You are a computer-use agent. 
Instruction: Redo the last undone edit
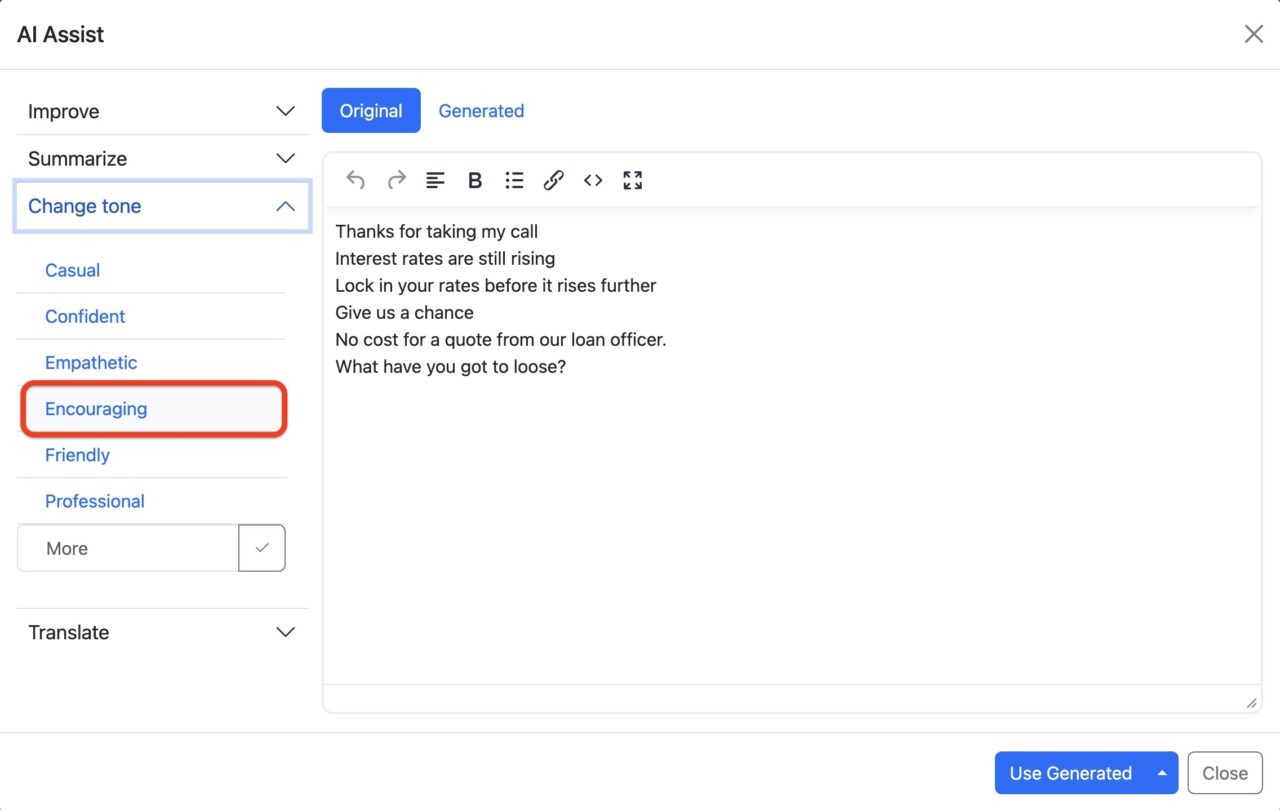coord(397,180)
